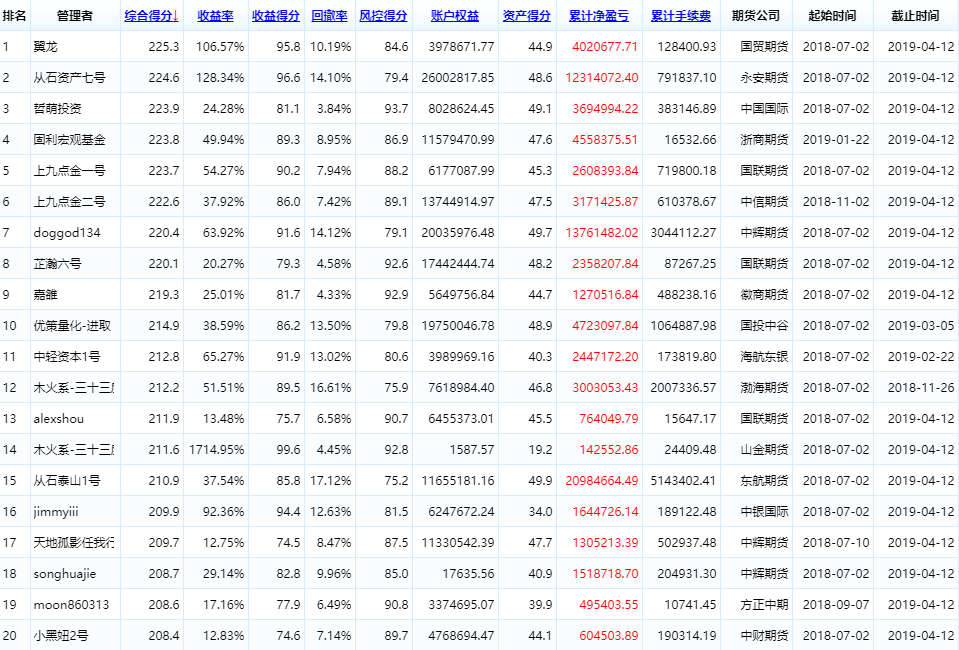
Task: Click manager 上九点金二号
Action: pyautogui.click(x=70, y=202)
